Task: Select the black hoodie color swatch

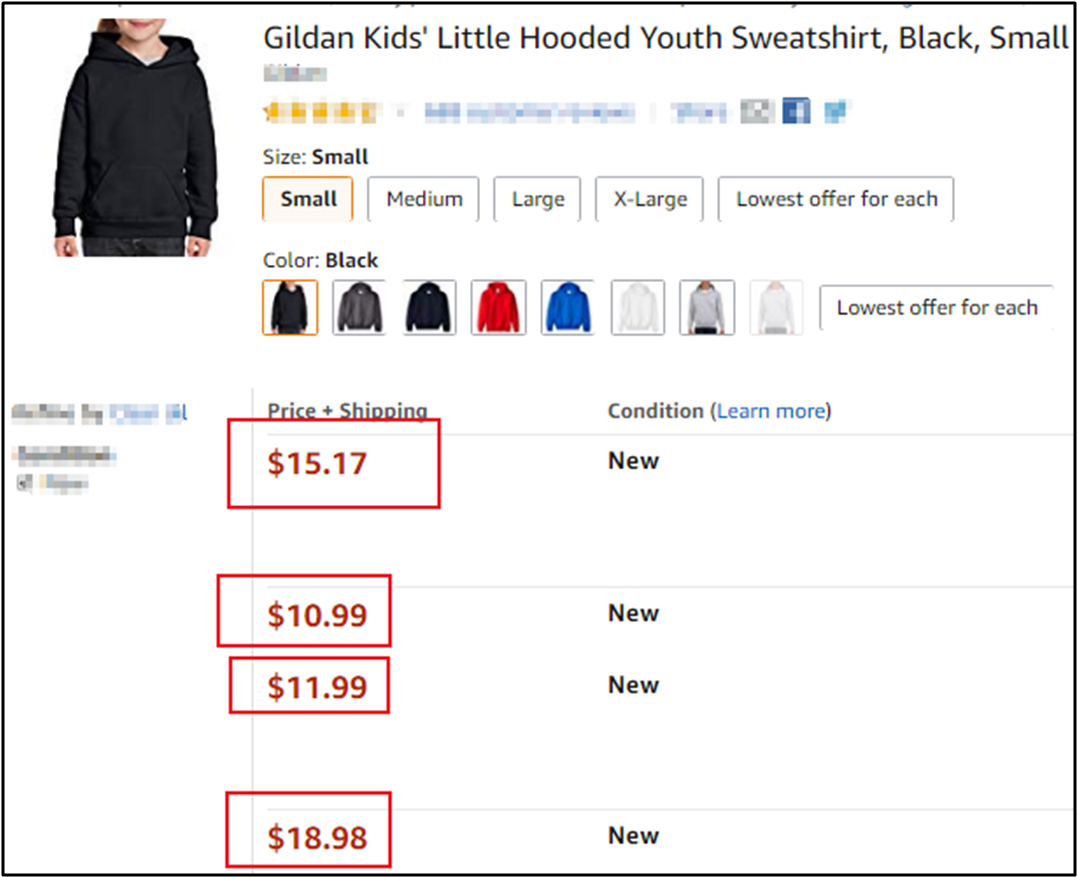Action: tap(290, 307)
